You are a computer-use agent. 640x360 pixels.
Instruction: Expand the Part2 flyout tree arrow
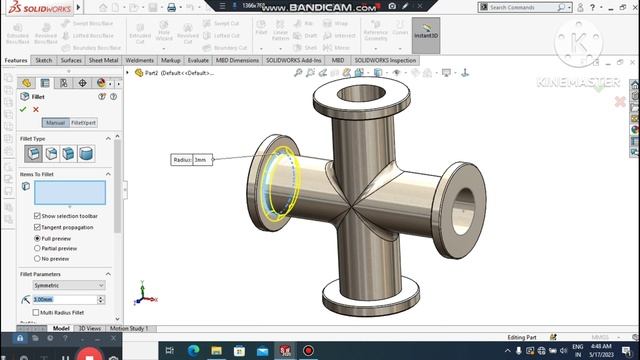point(127,73)
